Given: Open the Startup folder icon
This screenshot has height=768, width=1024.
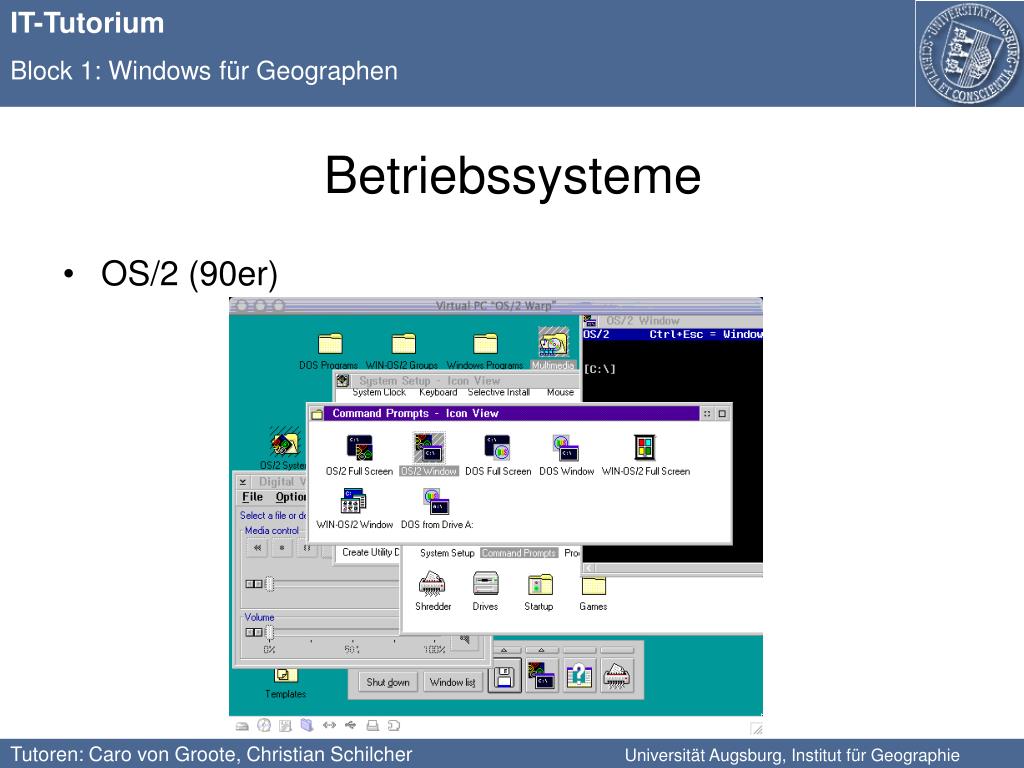Looking at the screenshot, I should [x=539, y=584].
